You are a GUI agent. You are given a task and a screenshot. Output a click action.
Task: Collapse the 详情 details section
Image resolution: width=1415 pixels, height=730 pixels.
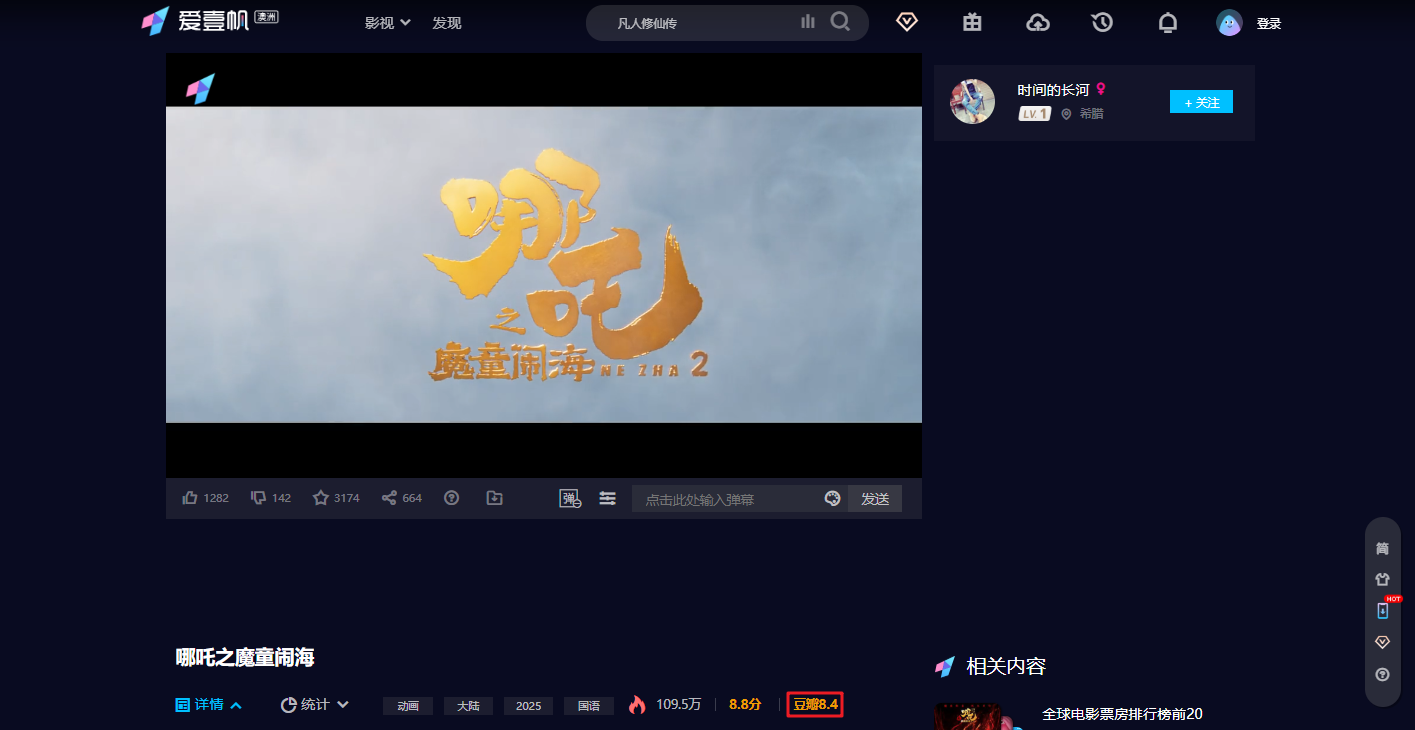(x=209, y=705)
